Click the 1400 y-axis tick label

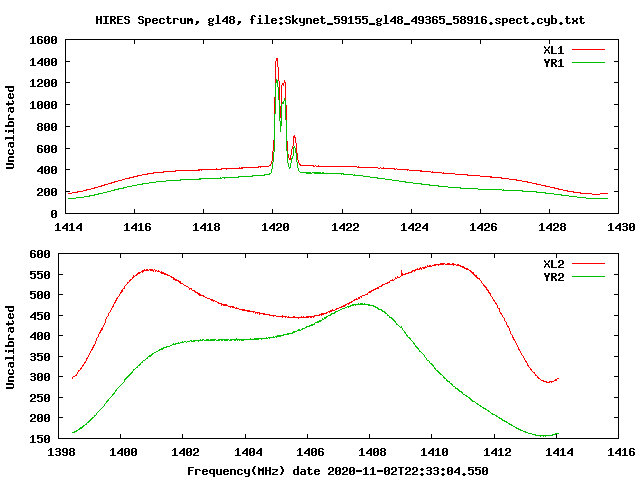(43, 62)
